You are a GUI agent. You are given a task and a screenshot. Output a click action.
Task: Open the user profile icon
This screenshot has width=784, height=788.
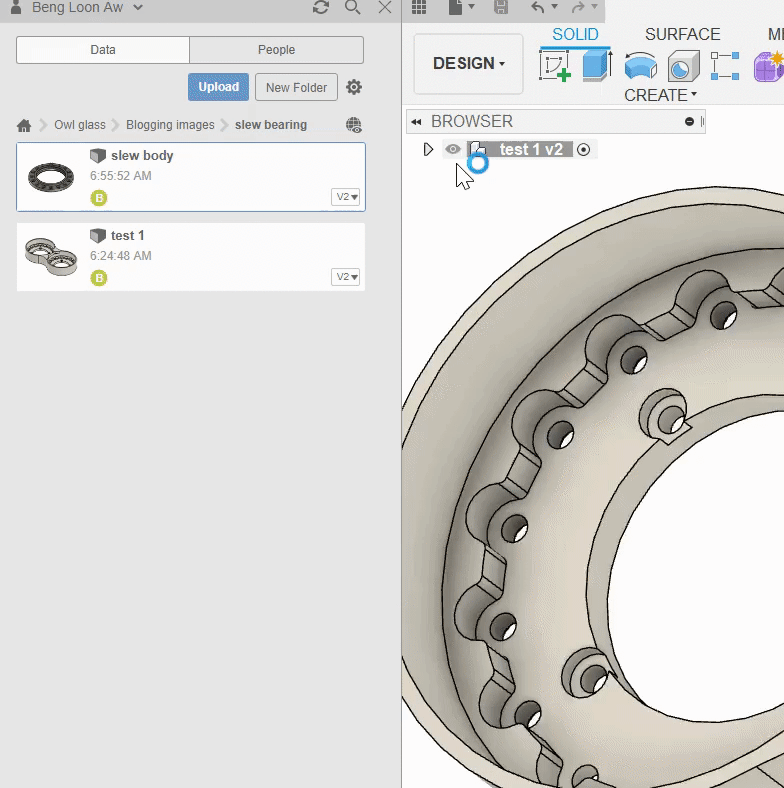click(x=16, y=7)
